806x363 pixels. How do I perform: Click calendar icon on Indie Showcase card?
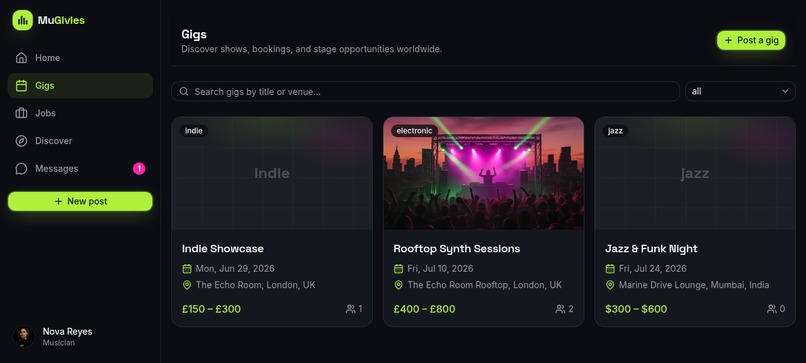pos(187,268)
